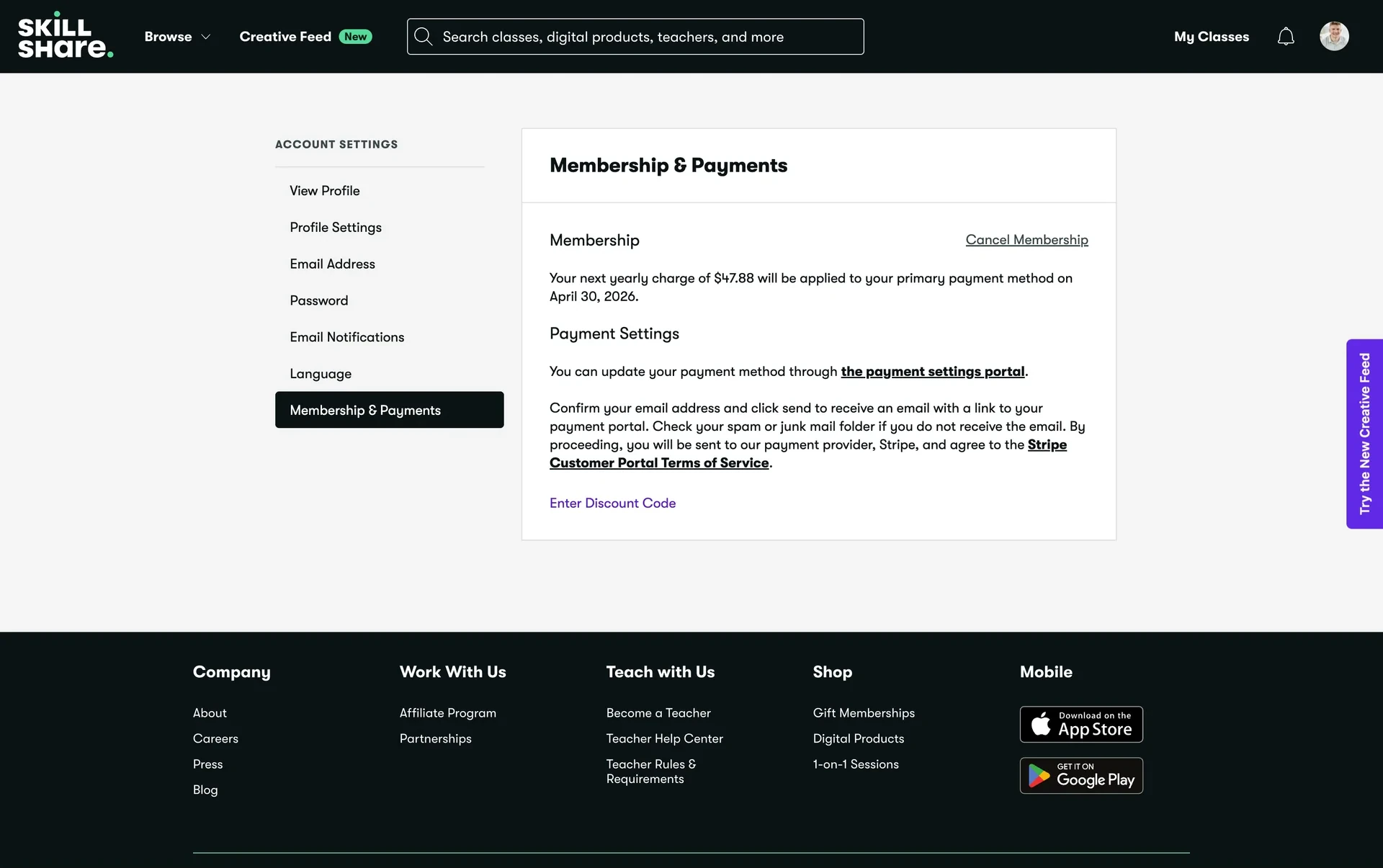1383x868 pixels.
Task: Click the green New badge beside Creative Feed
Action: coord(355,37)
